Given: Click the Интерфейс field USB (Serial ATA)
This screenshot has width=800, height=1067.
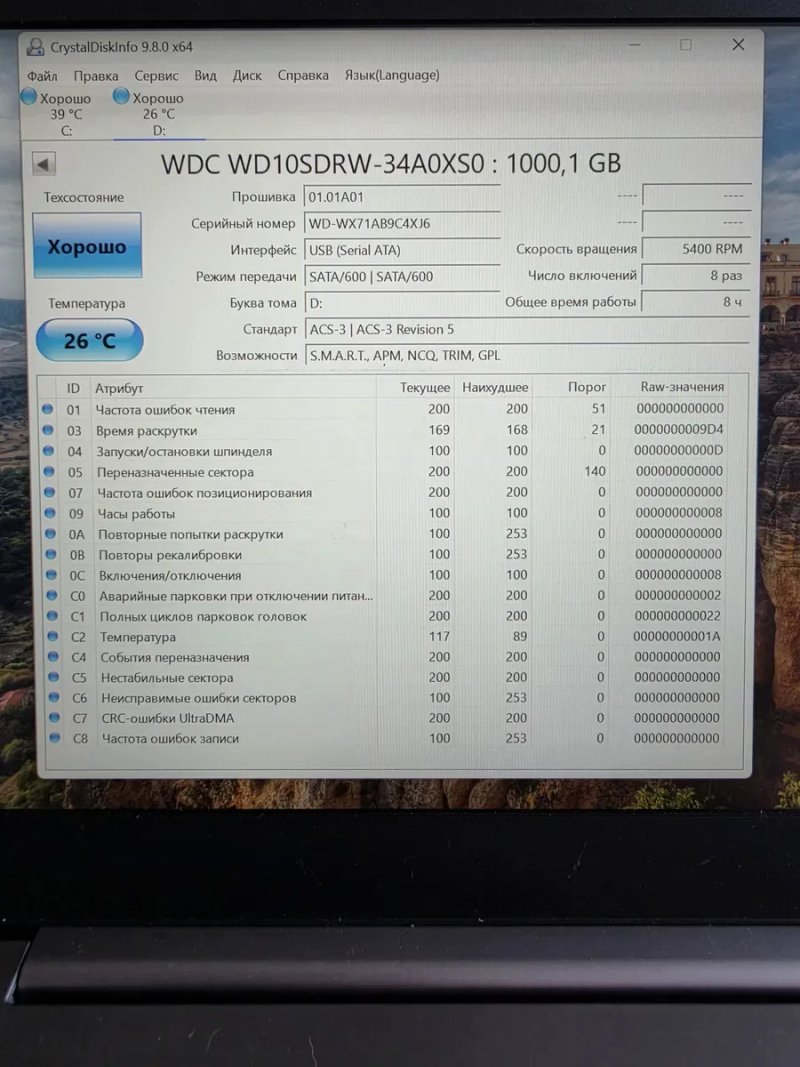Looking at the screenshot, I should pyautogui.click(x=402, y=250).
